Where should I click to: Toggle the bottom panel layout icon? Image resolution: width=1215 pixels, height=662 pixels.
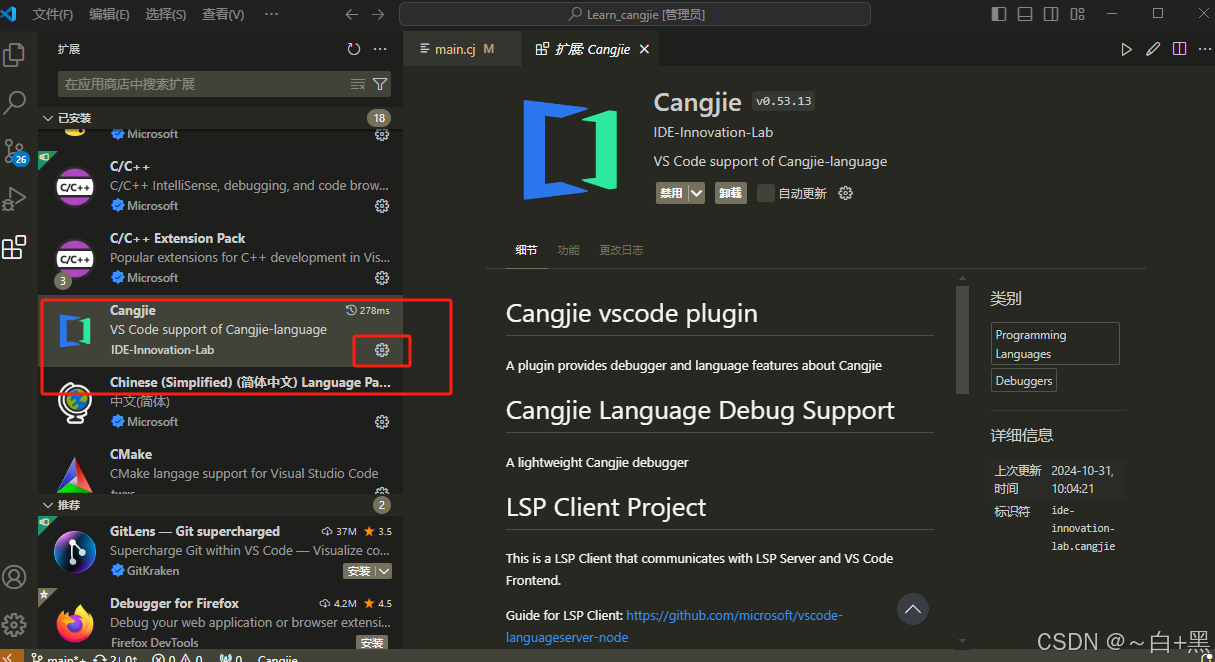coord(1025,14)
